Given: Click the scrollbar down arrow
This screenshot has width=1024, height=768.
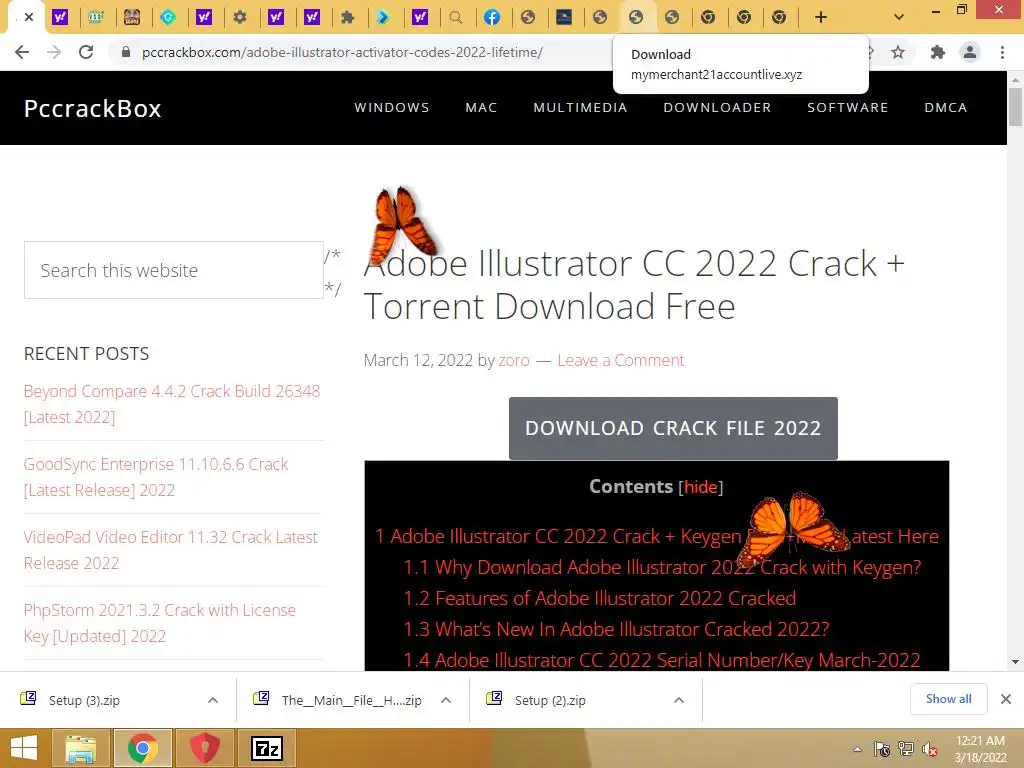Looking at the screenshot, I should click(1015, 662).
